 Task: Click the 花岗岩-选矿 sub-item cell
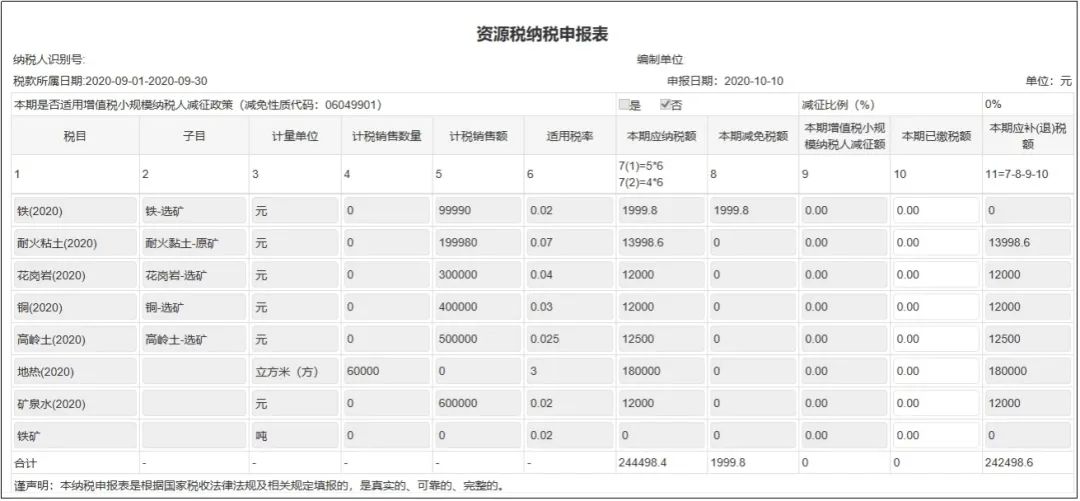[194, 275]
